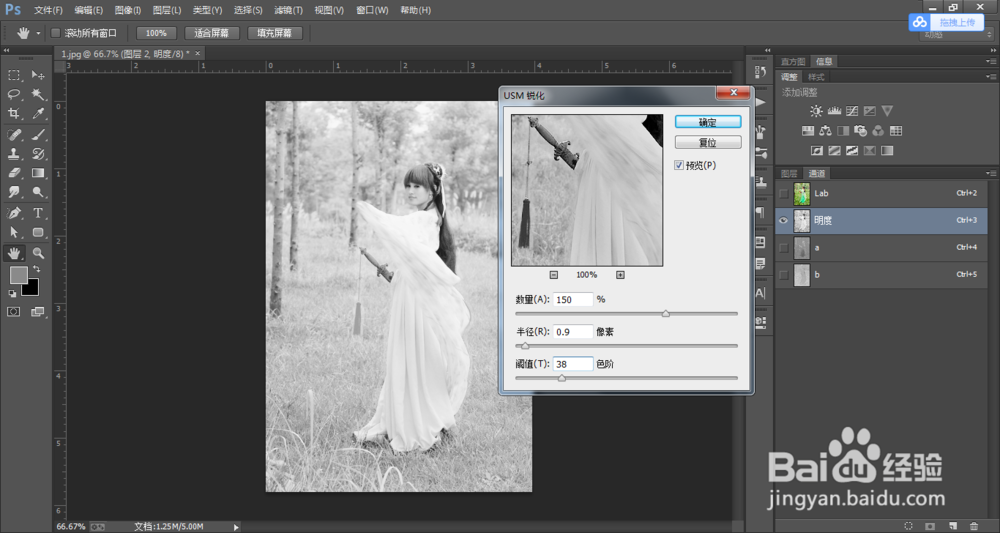This screenshot has width=1000, height=533.
Task: Click the 适合屏幕 button
Action: click(212, 33)
